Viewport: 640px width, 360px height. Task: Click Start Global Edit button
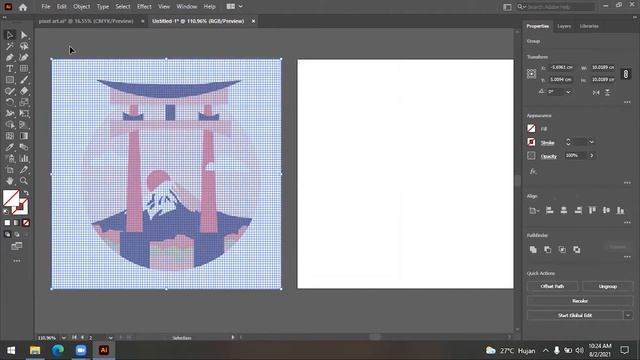[575, 315]
